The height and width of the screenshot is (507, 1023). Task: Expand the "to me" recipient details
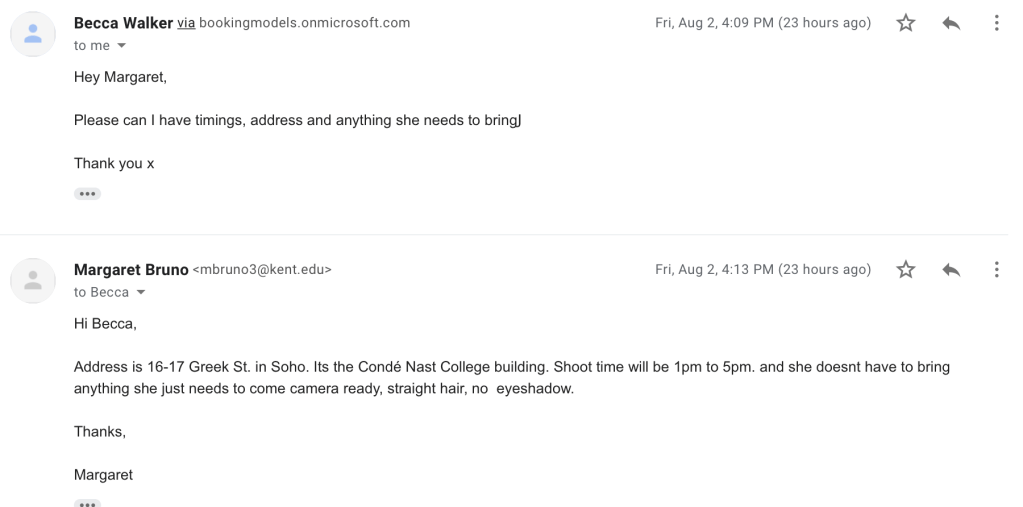coord(122,46)
